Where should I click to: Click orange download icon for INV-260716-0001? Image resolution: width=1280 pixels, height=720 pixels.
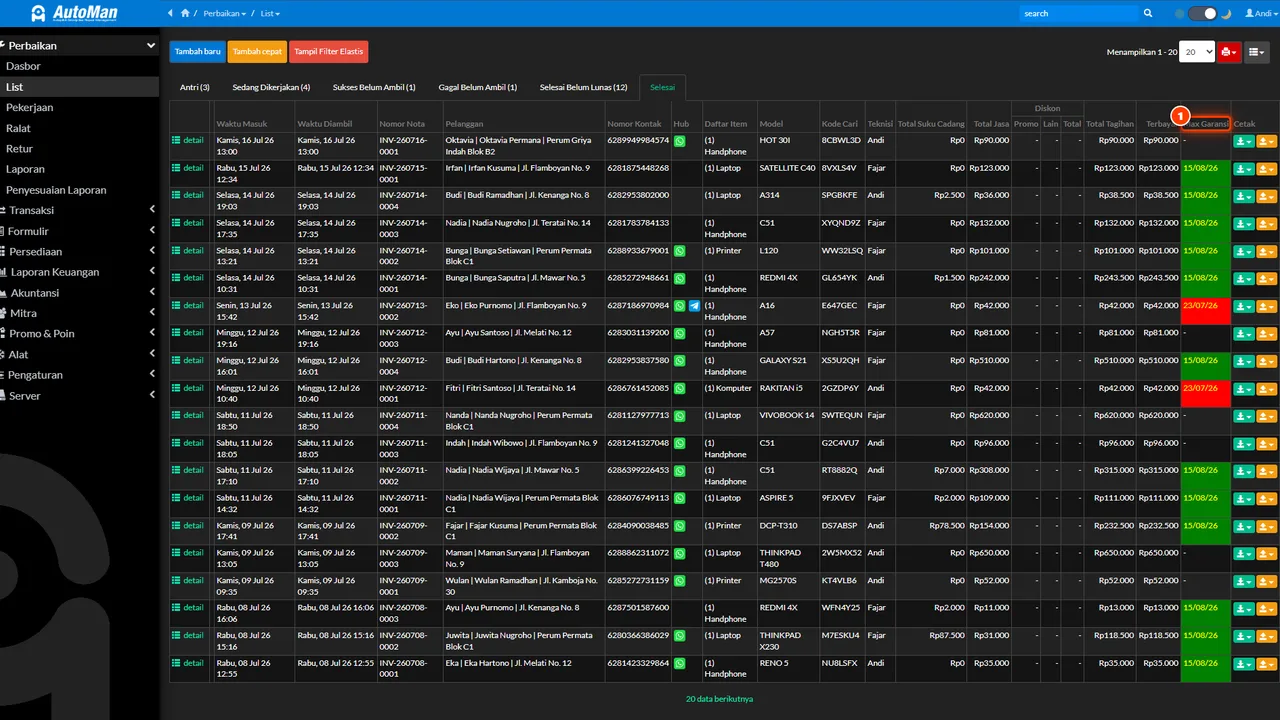1266,141
